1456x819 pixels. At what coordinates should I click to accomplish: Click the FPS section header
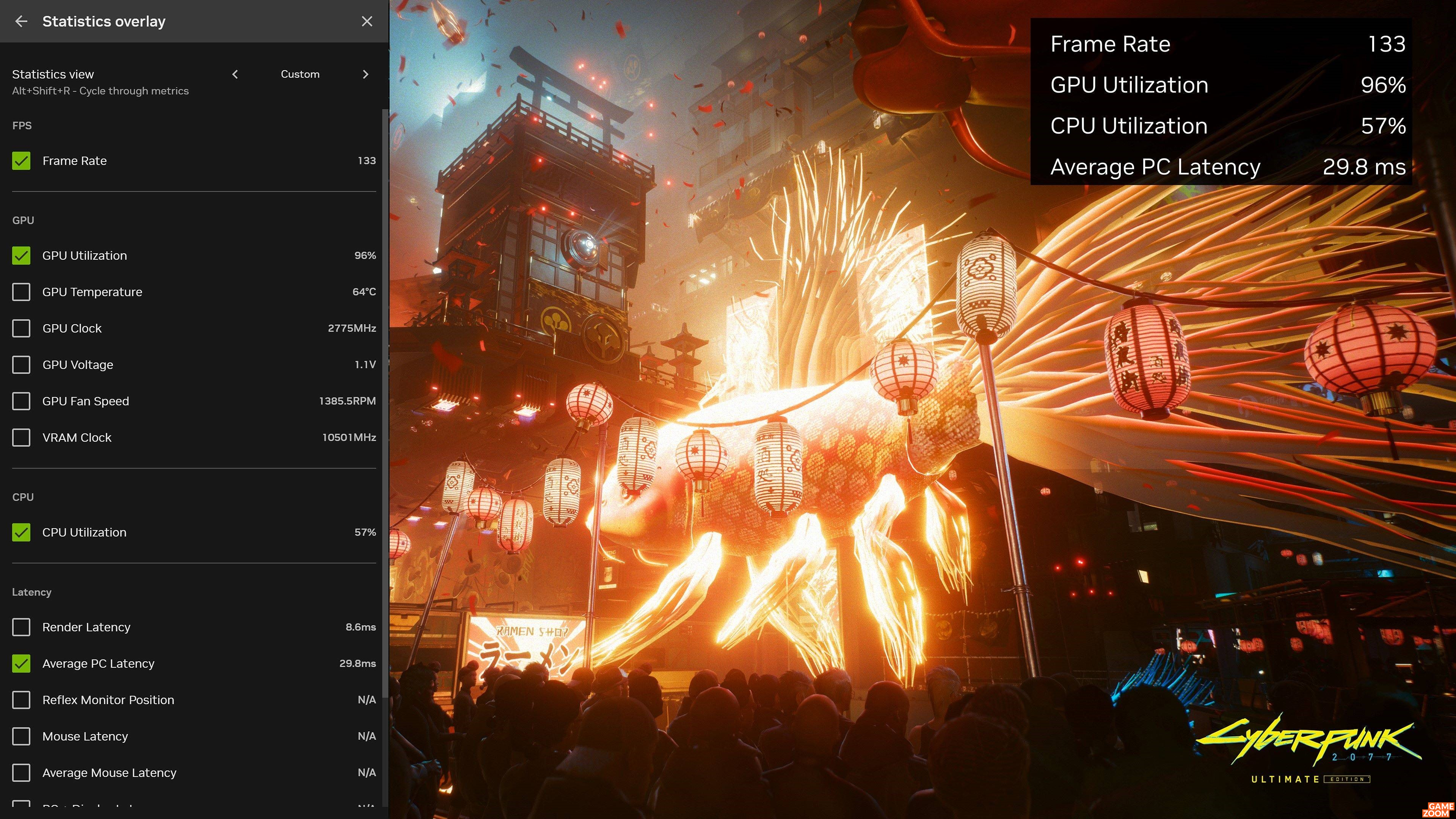(x=22, y=126)
